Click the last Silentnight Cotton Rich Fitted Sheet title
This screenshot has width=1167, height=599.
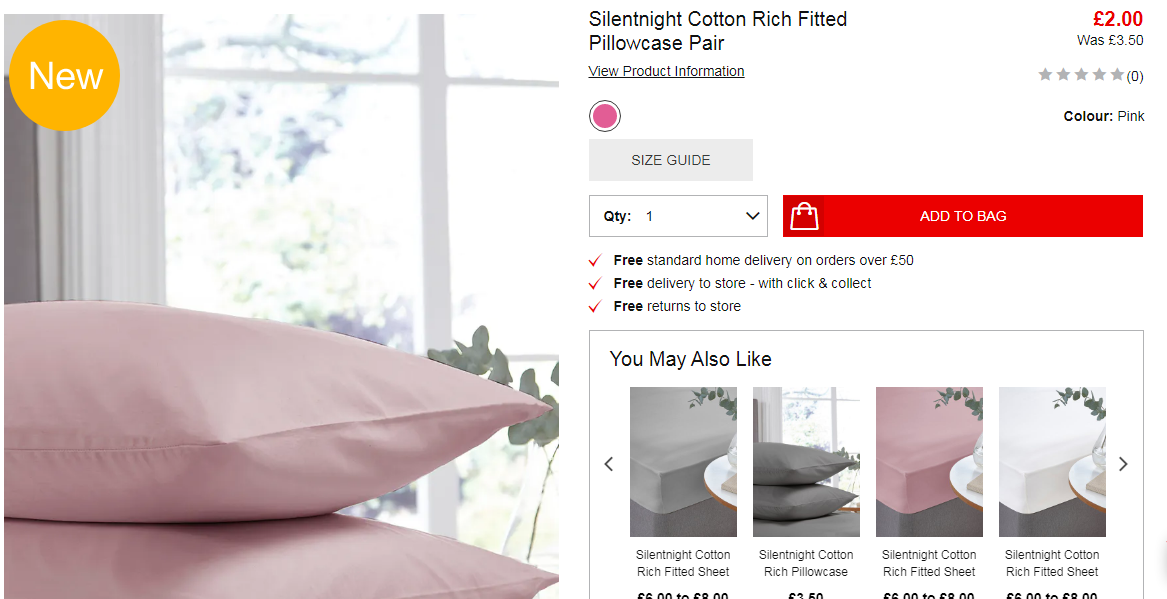coord(1052,563)
